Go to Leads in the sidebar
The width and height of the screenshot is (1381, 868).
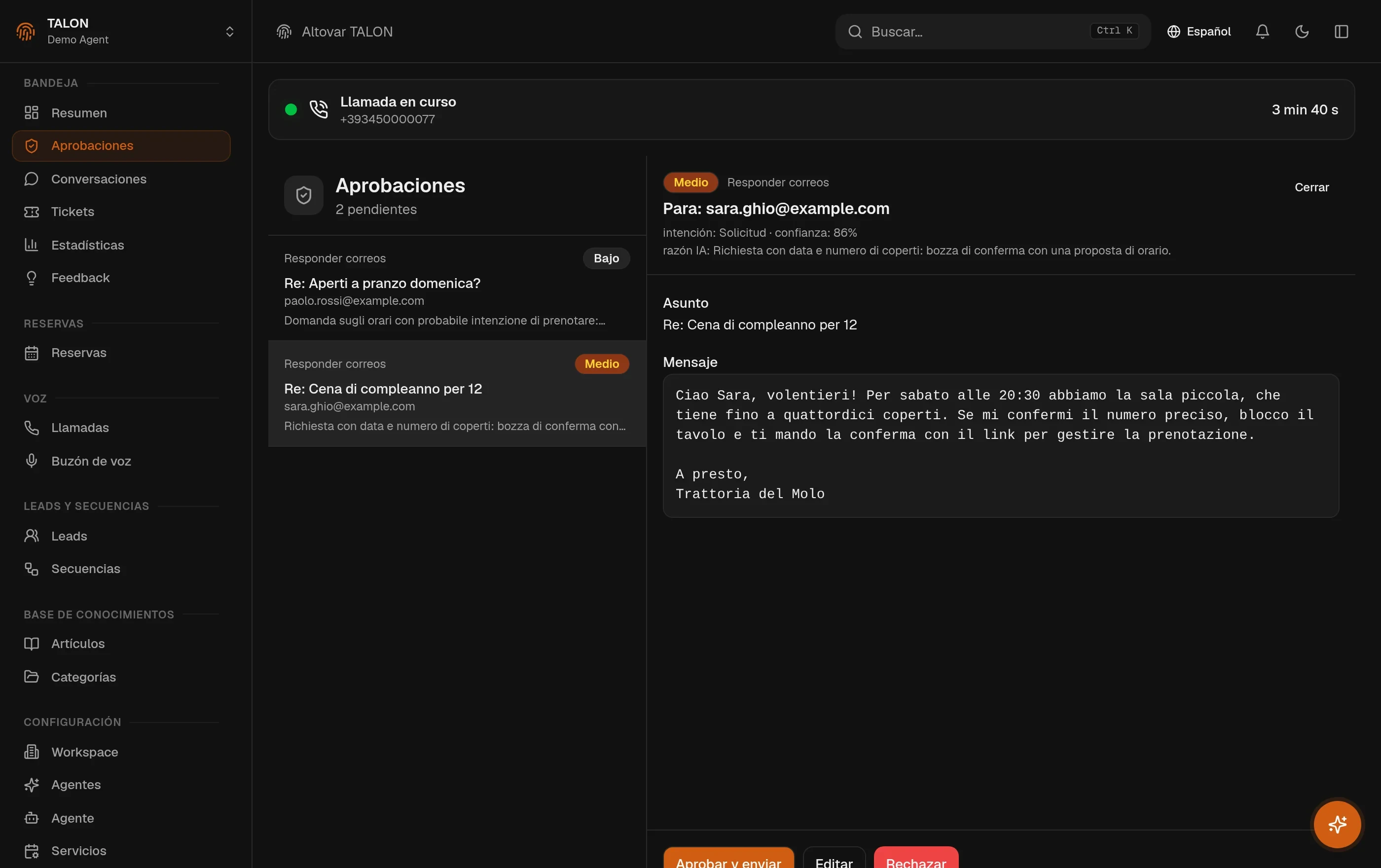pos(121,536)
